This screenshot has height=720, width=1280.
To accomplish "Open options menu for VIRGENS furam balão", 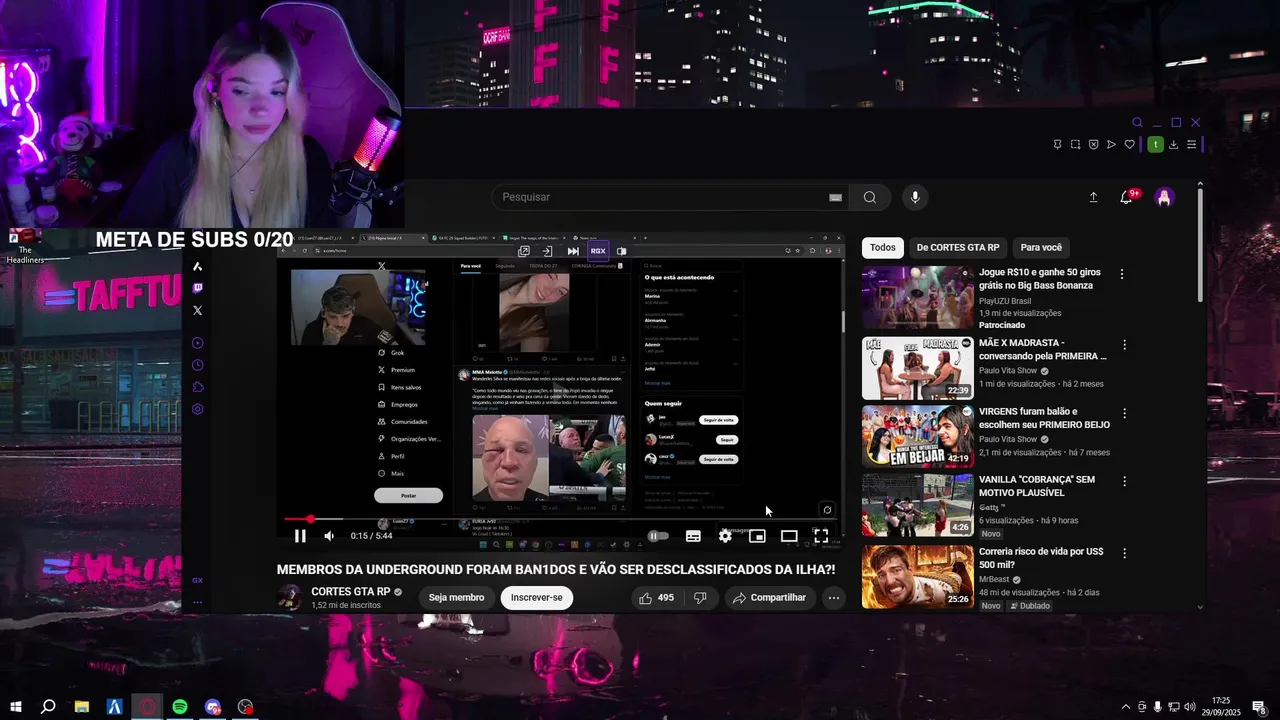I will (x=1124, y=413).
